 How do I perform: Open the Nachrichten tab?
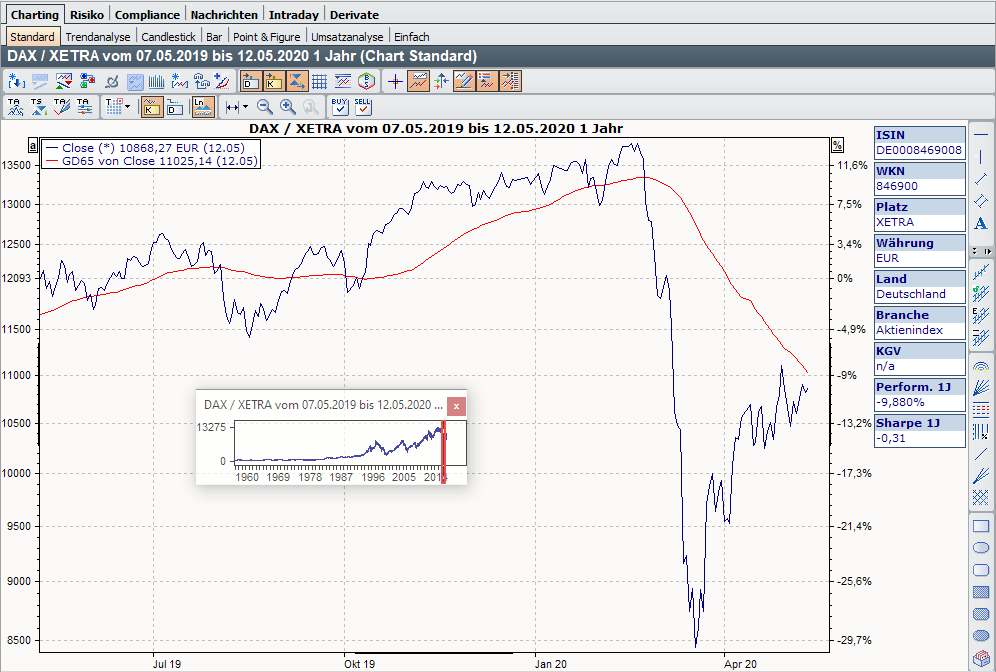coord(225,15)
